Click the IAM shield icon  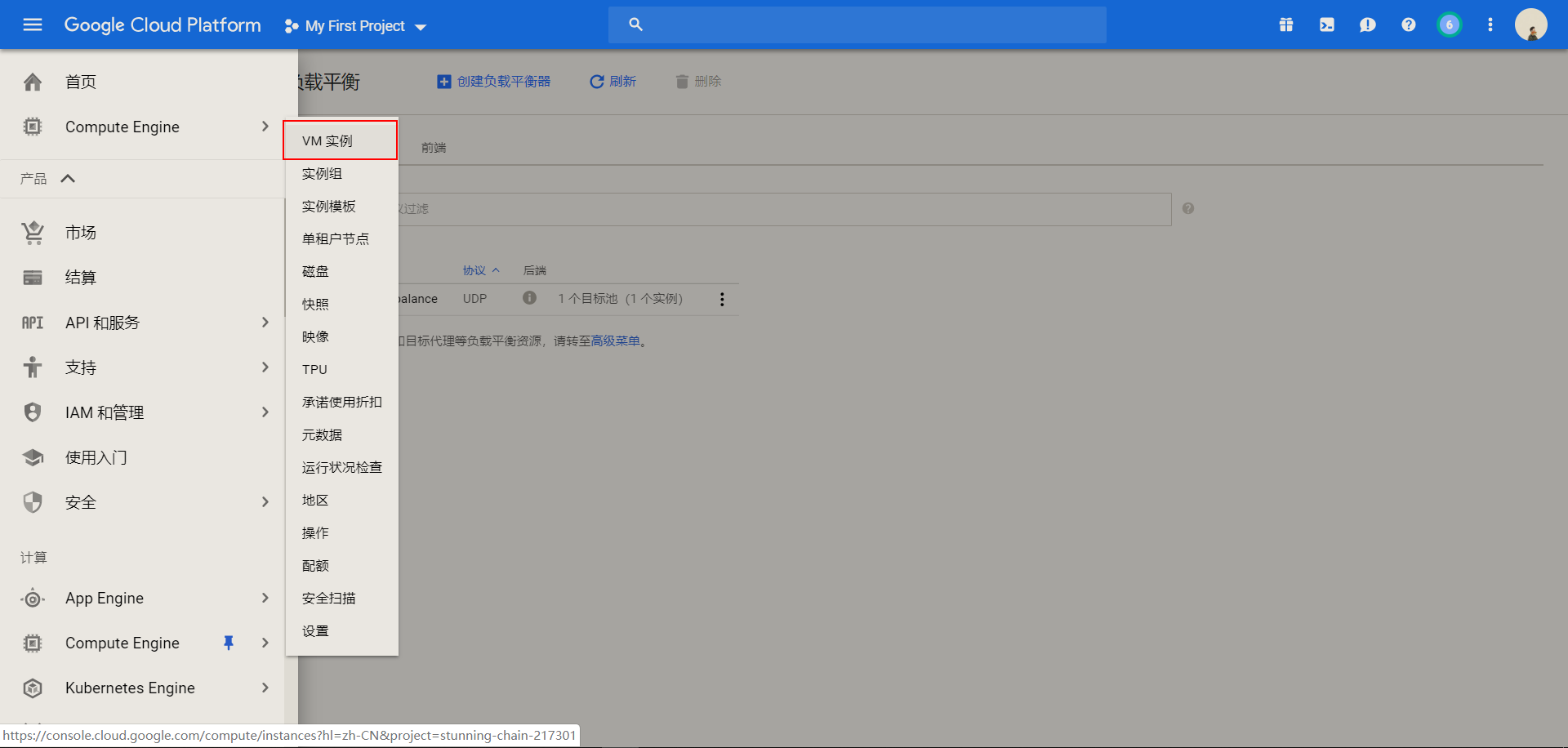tap(33, 412)
